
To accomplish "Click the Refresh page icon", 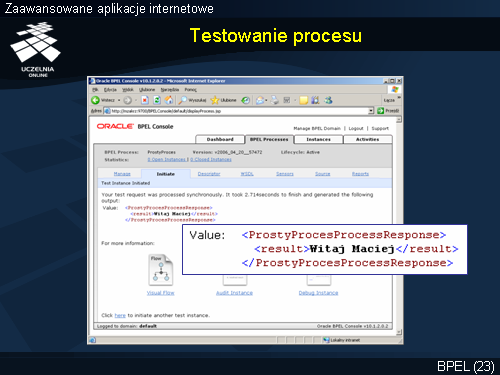I will [x=157, y=100].
